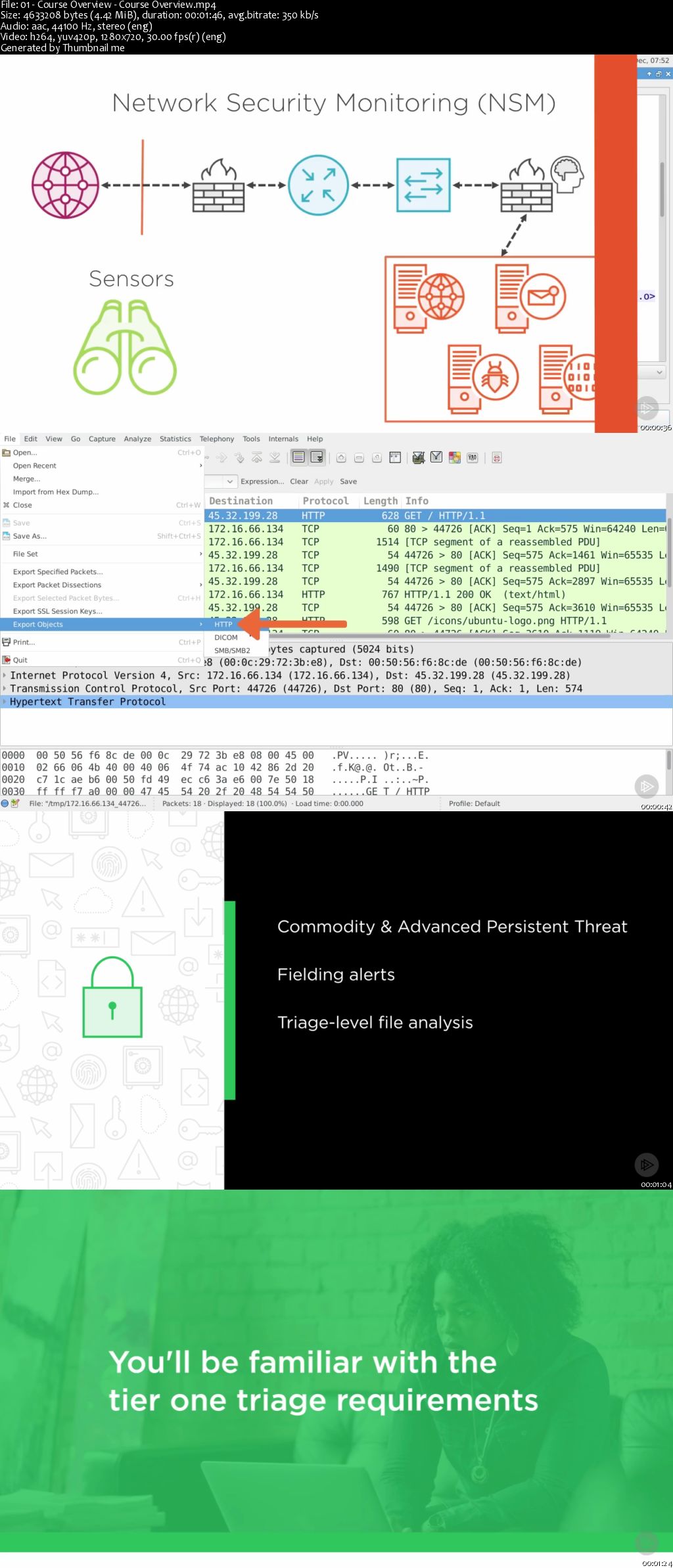Open the File menu

pos(10,439)
